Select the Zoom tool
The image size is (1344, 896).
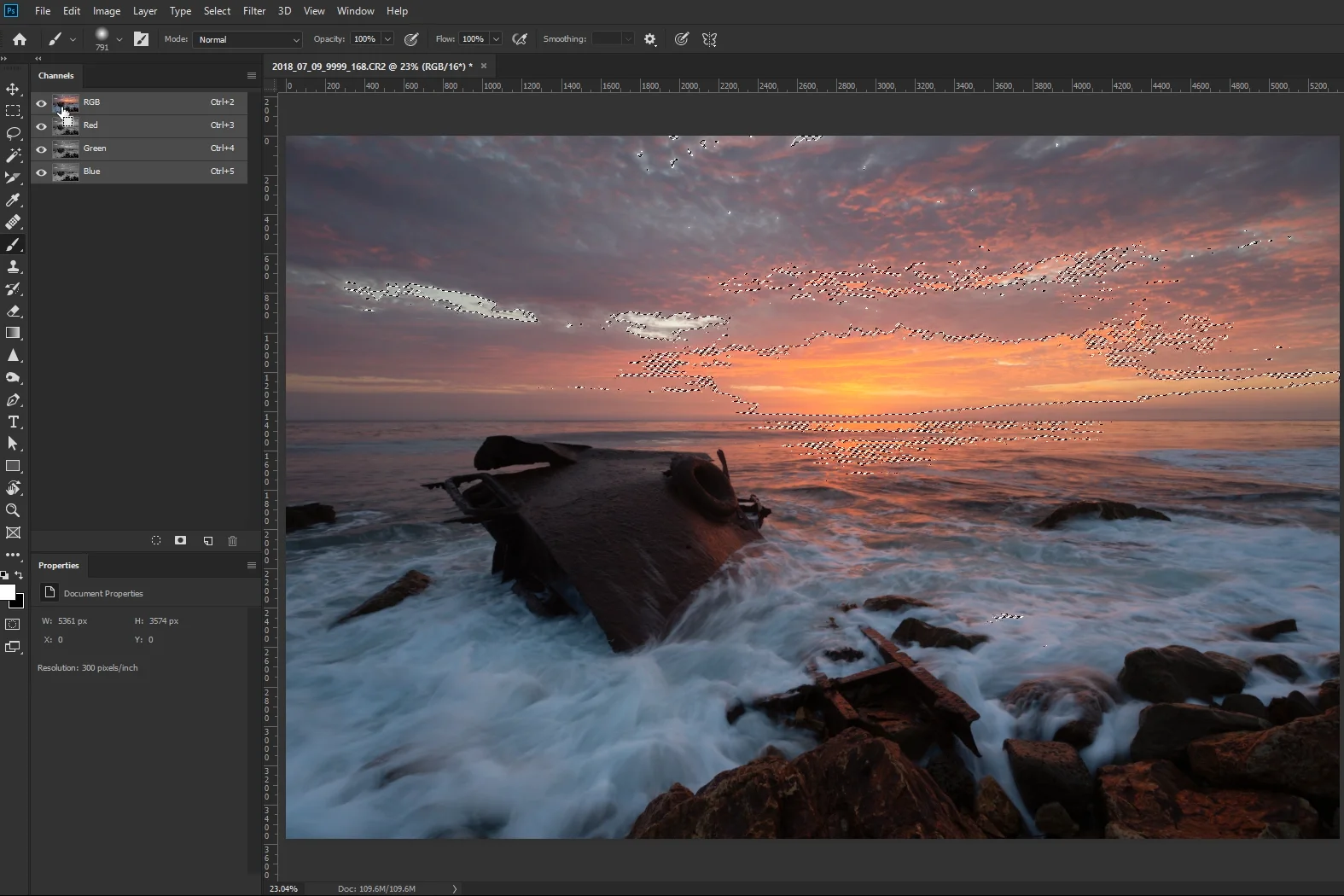13,510
